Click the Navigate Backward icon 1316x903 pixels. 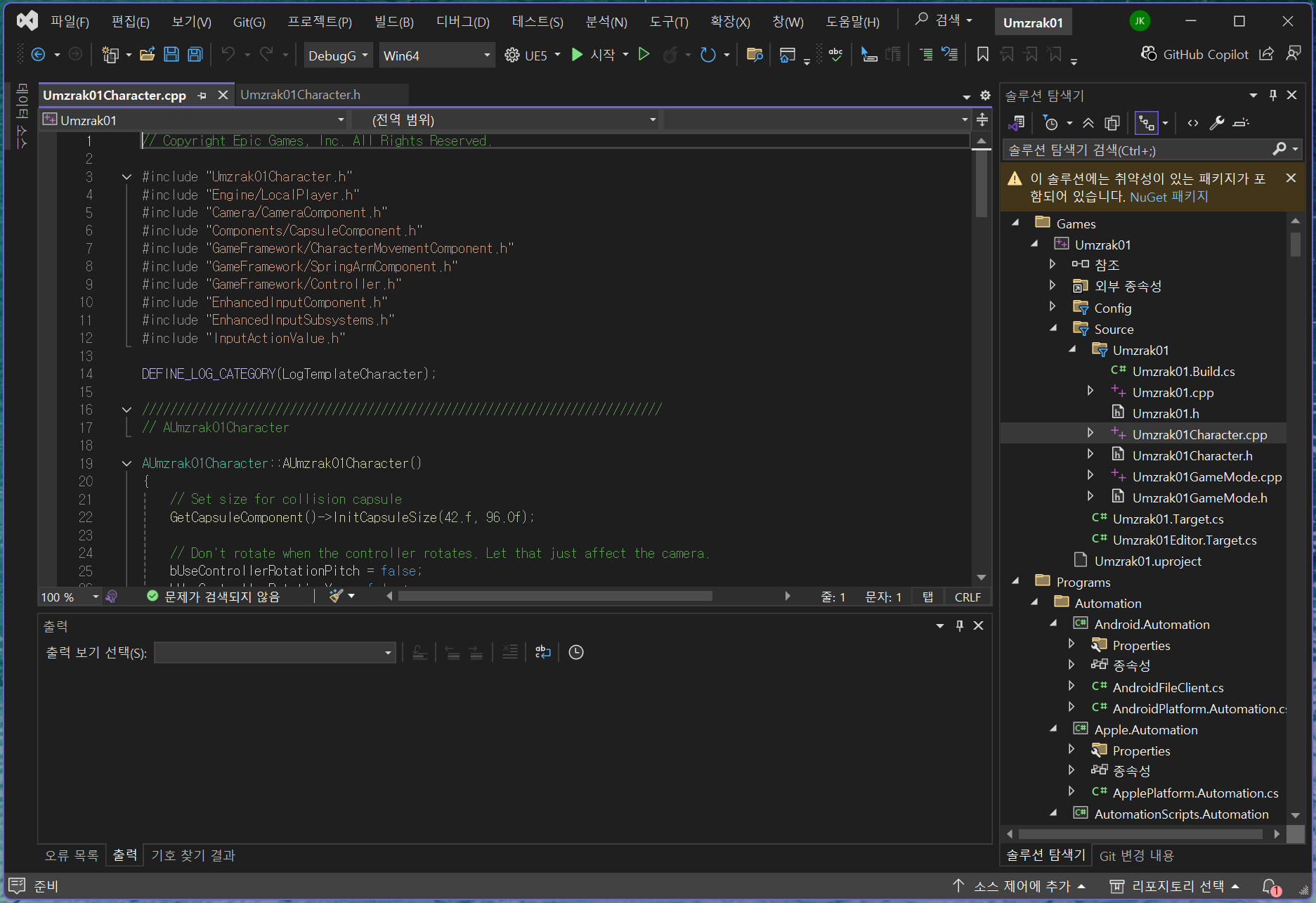pos(39,54)
